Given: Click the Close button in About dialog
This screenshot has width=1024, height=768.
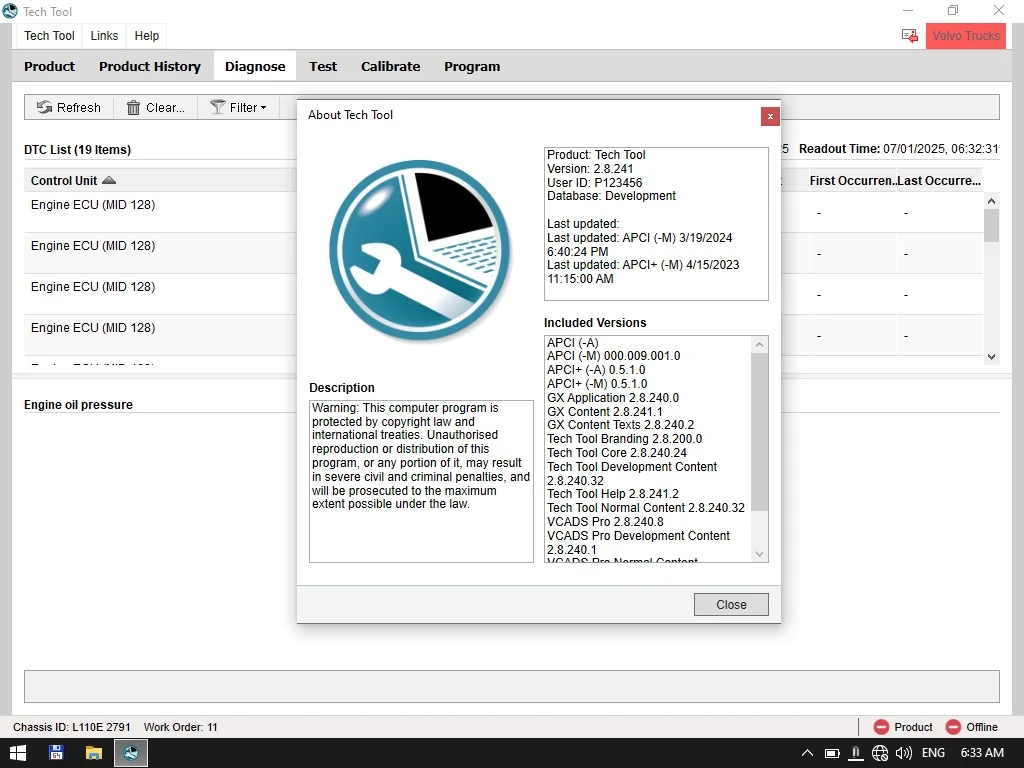Looking at the screenshot, I should [731, 605].
